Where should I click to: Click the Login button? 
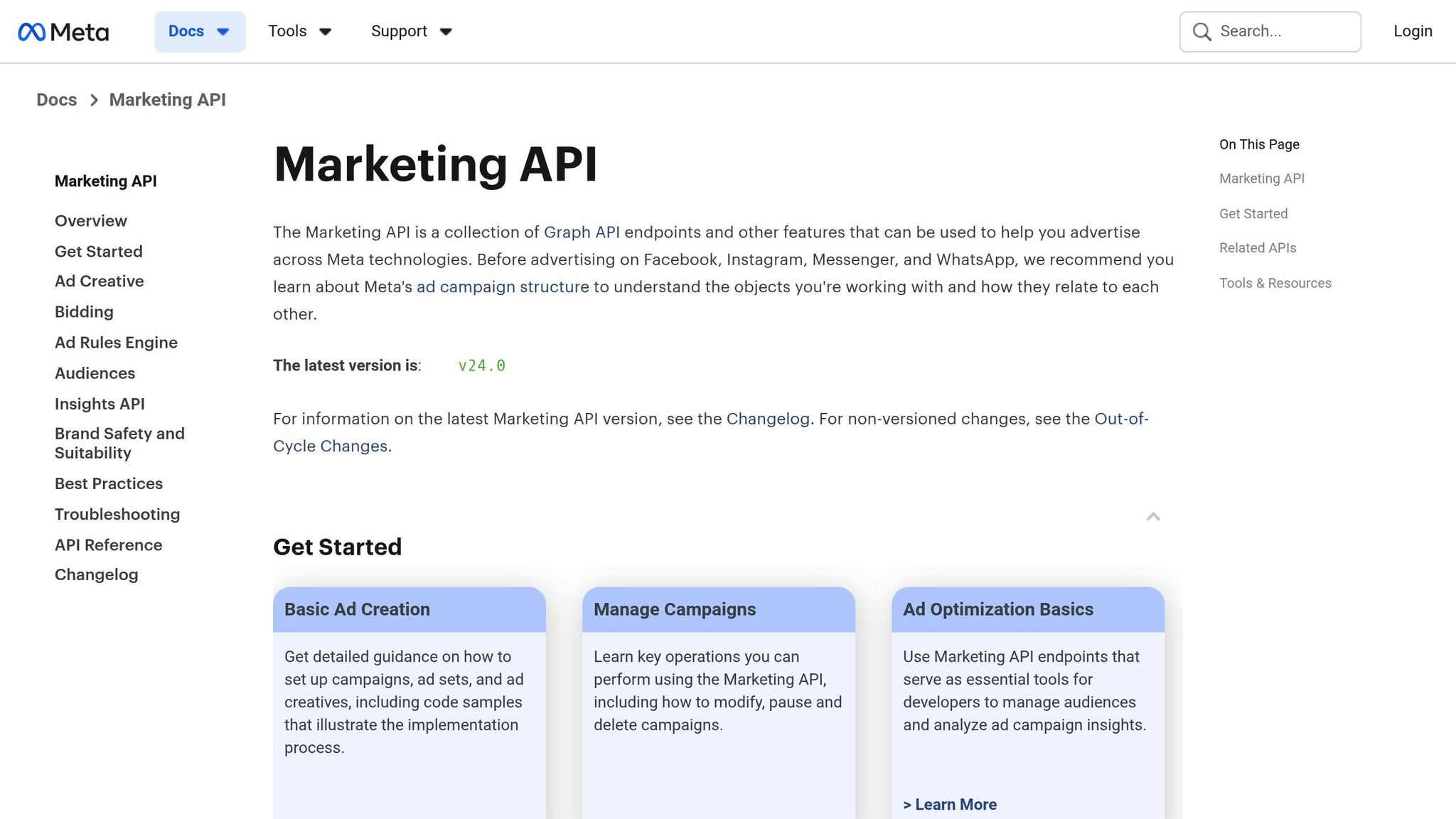[x=1412, y=31]
